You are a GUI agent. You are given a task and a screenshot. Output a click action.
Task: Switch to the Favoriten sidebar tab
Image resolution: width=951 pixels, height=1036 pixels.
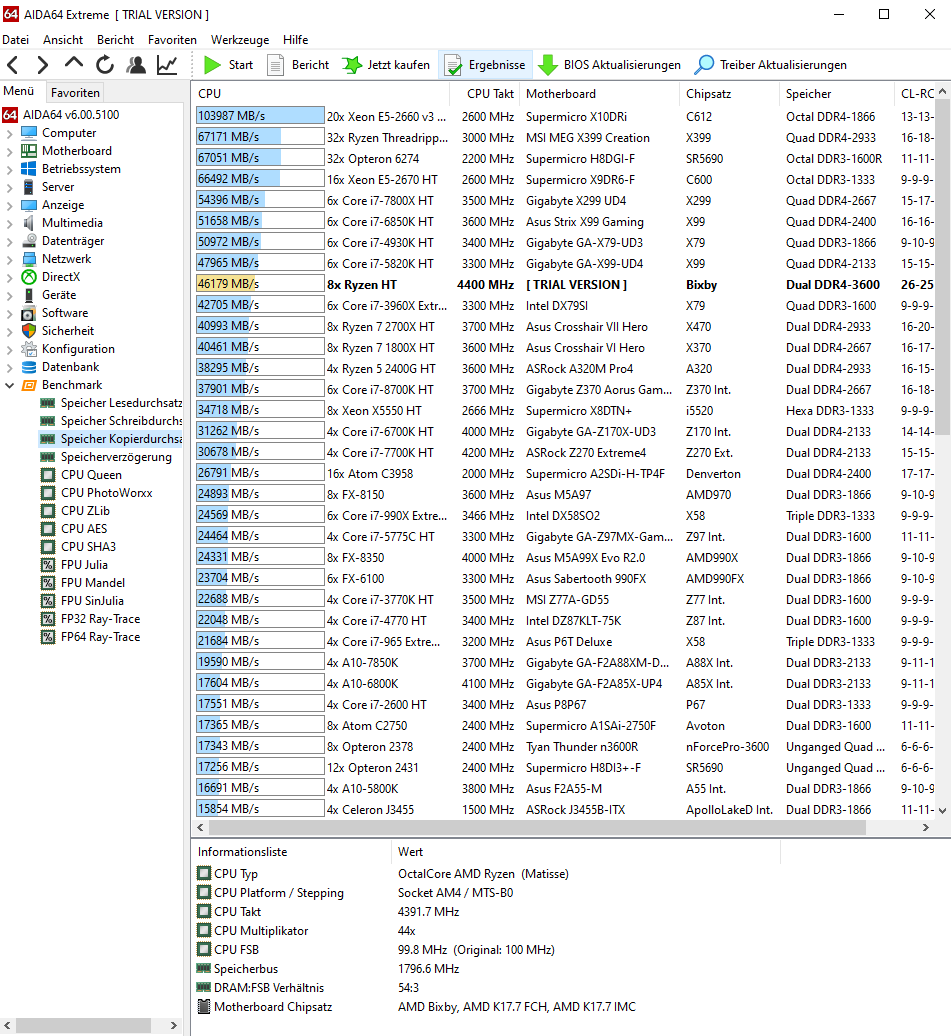click(x=75, y=92)
